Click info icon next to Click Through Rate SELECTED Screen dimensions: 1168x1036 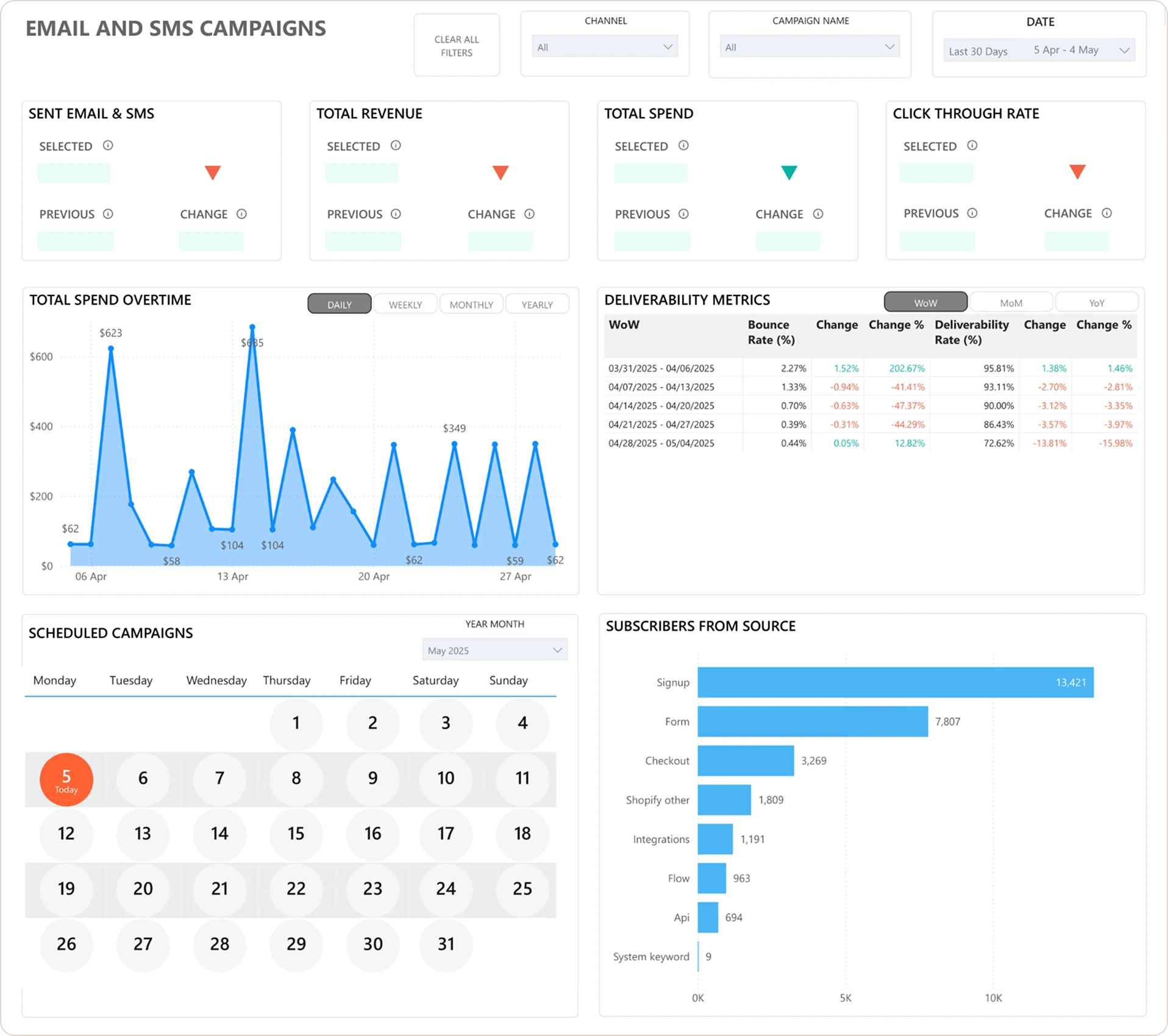point(972,146)
